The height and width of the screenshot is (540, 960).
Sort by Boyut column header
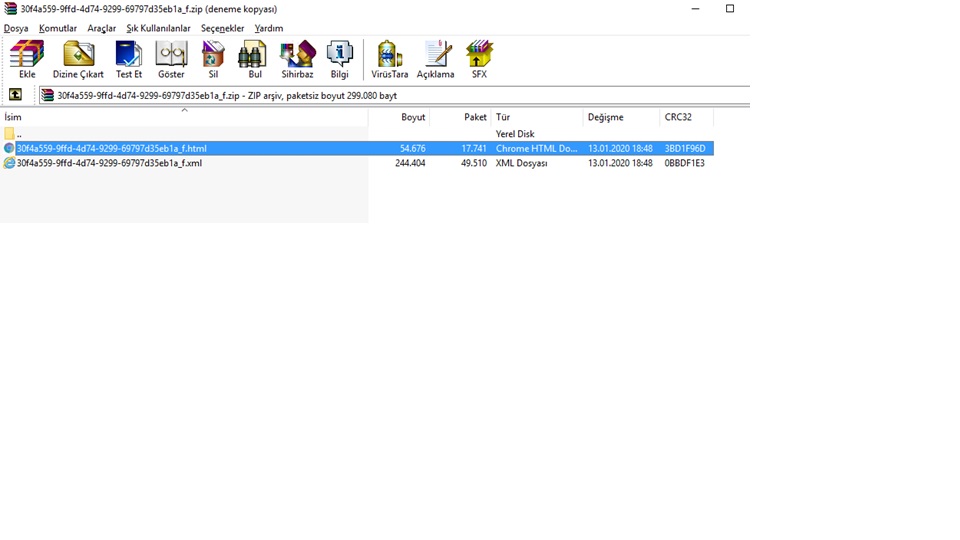413,117
